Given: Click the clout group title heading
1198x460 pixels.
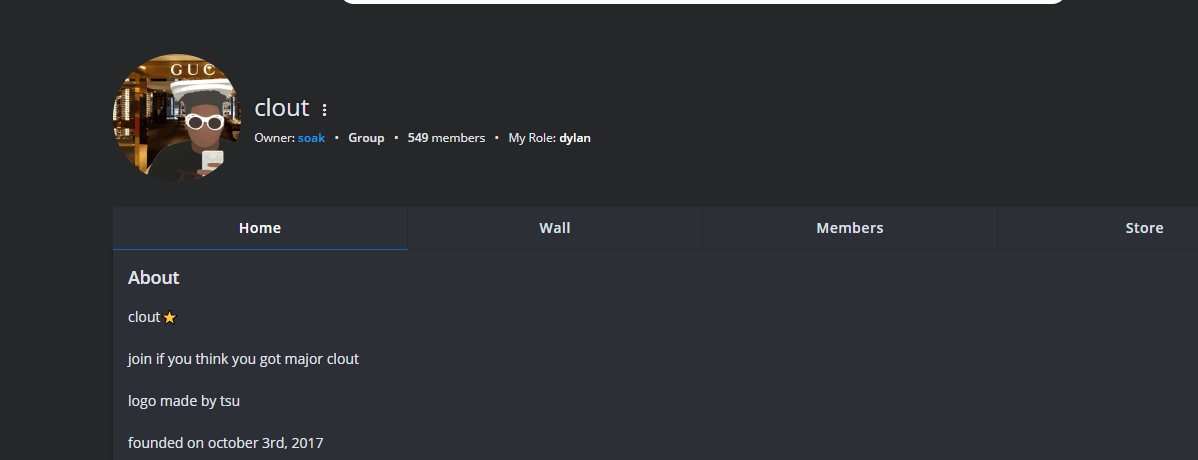Looking at the screenshot, I should [x=282, y=108].
